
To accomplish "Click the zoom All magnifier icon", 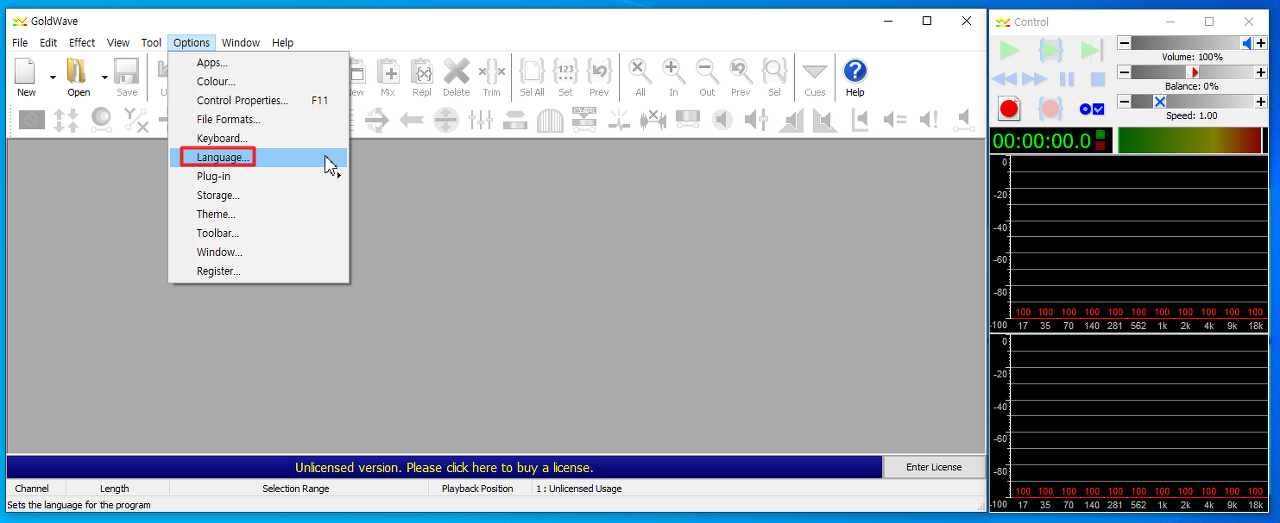I will click(x=640, y=72).
